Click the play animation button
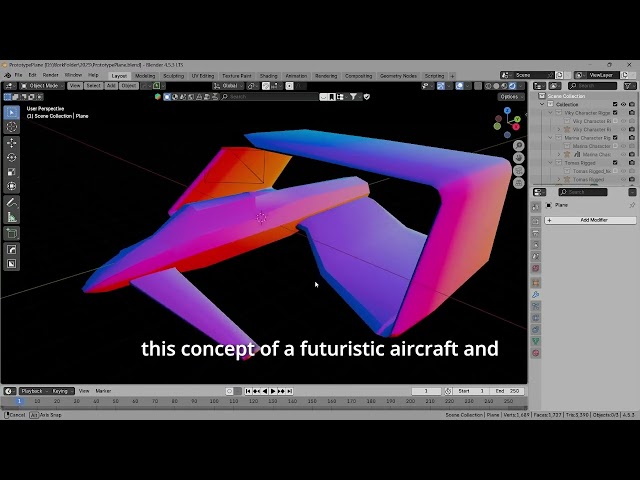 click(273, 391)
